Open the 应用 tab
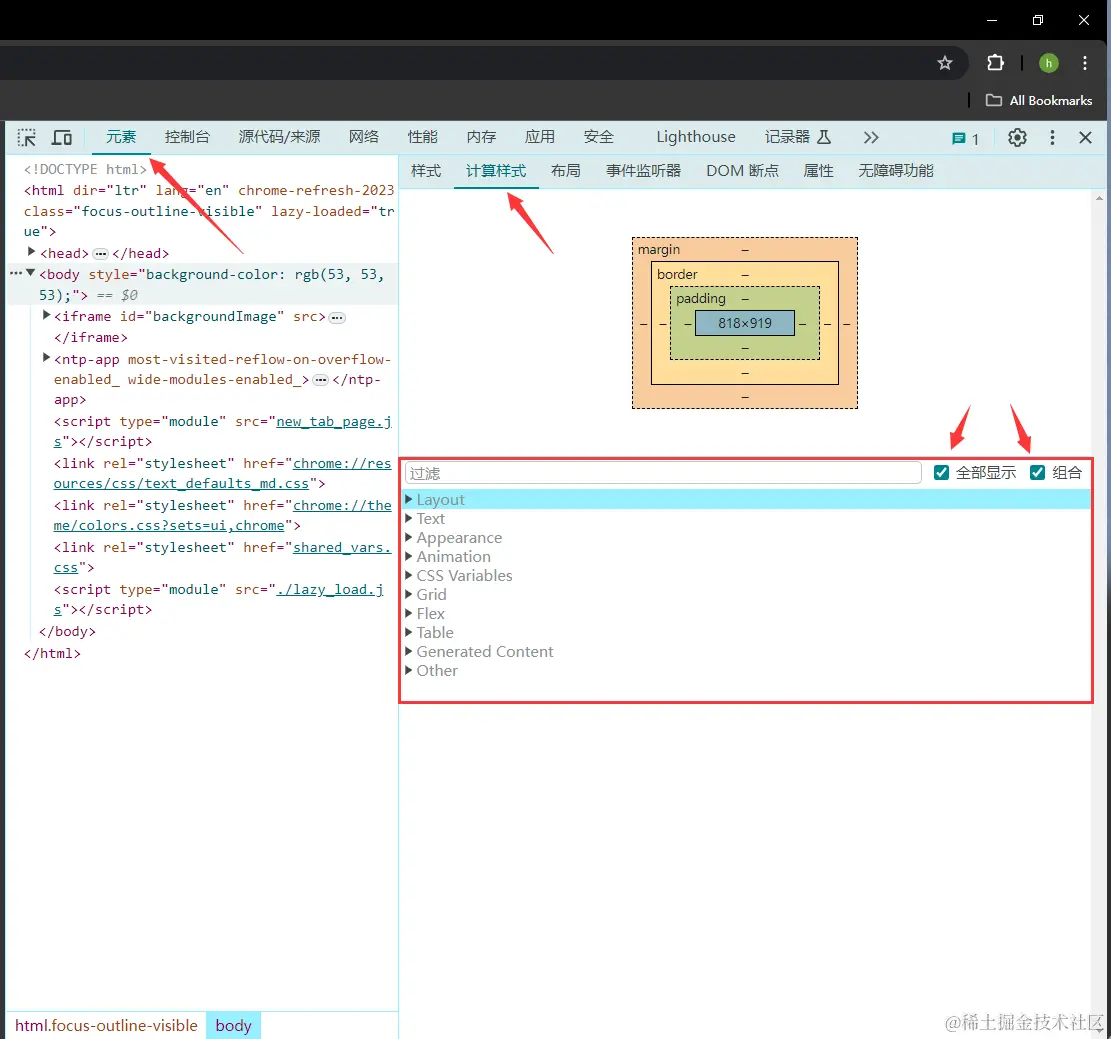The width and height of the screenshot is (1111, 1039). pyautogui.click(x=540, y=137)
